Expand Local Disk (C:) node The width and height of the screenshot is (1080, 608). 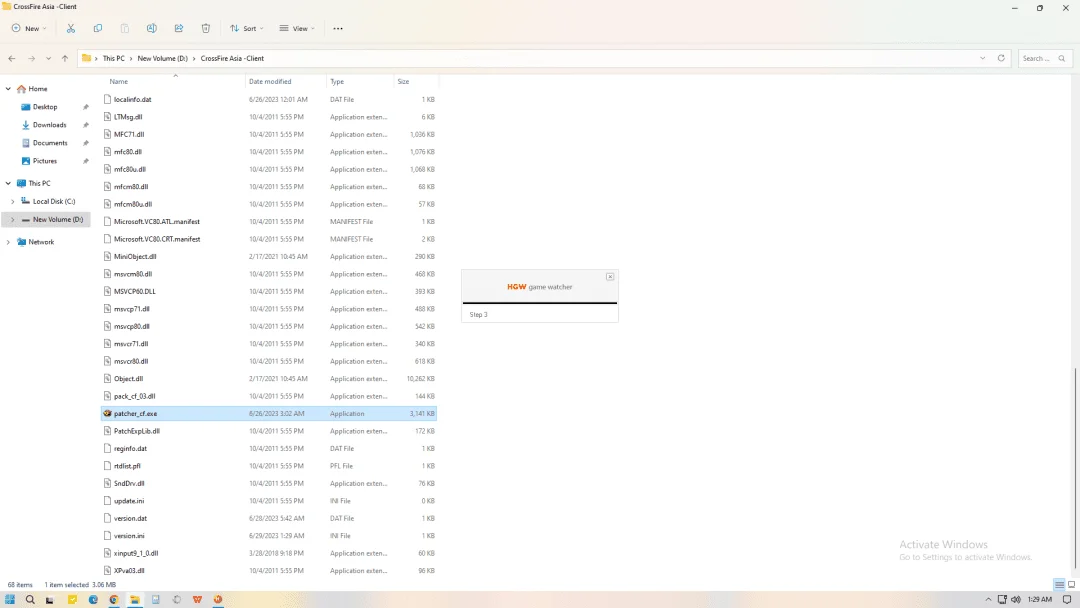(x=12, y=202)
